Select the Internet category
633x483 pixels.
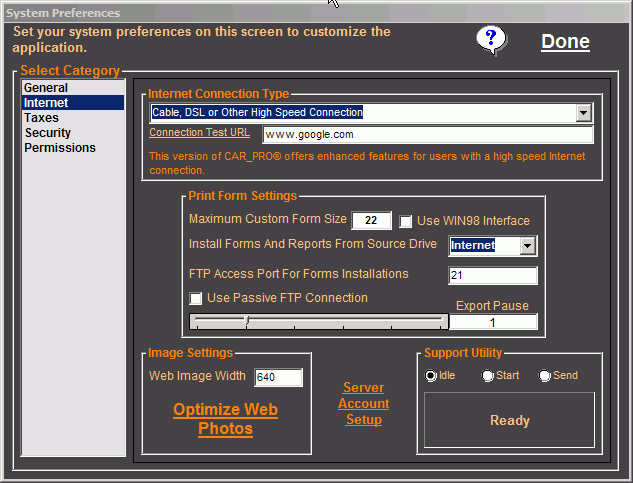pos(73,103)
